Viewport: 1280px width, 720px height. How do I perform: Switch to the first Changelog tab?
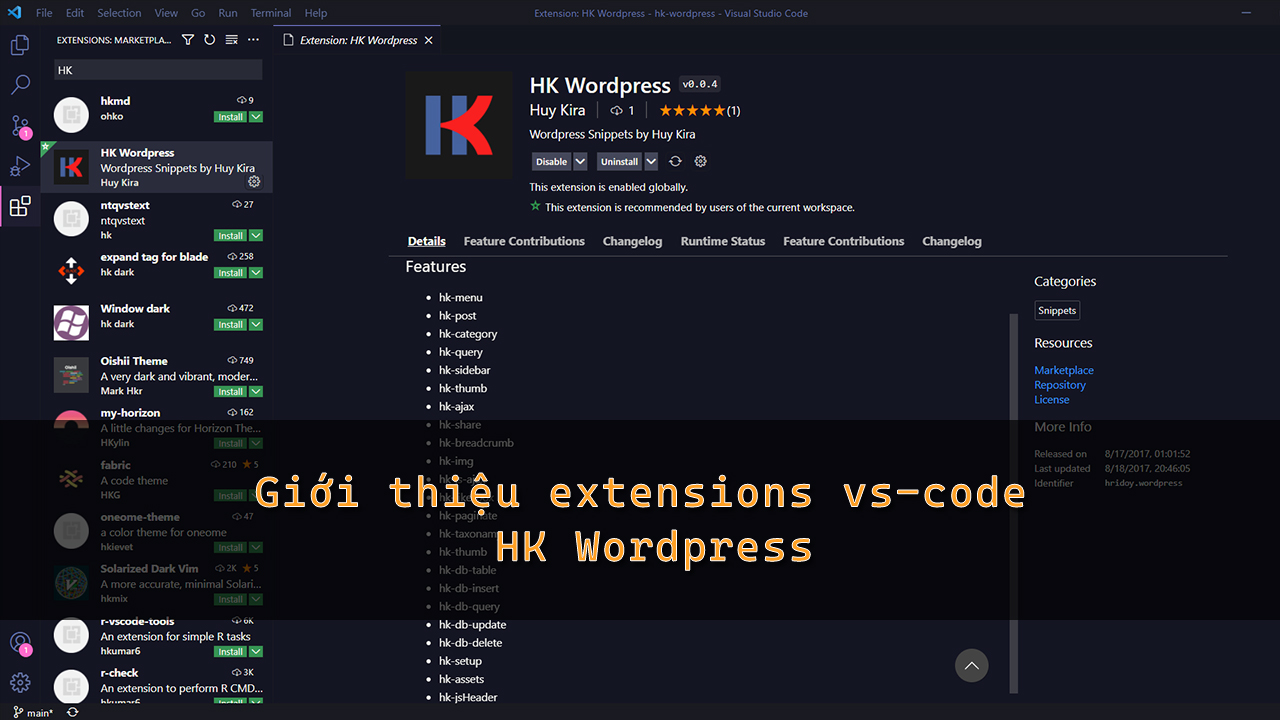click(x=632, y=241)
